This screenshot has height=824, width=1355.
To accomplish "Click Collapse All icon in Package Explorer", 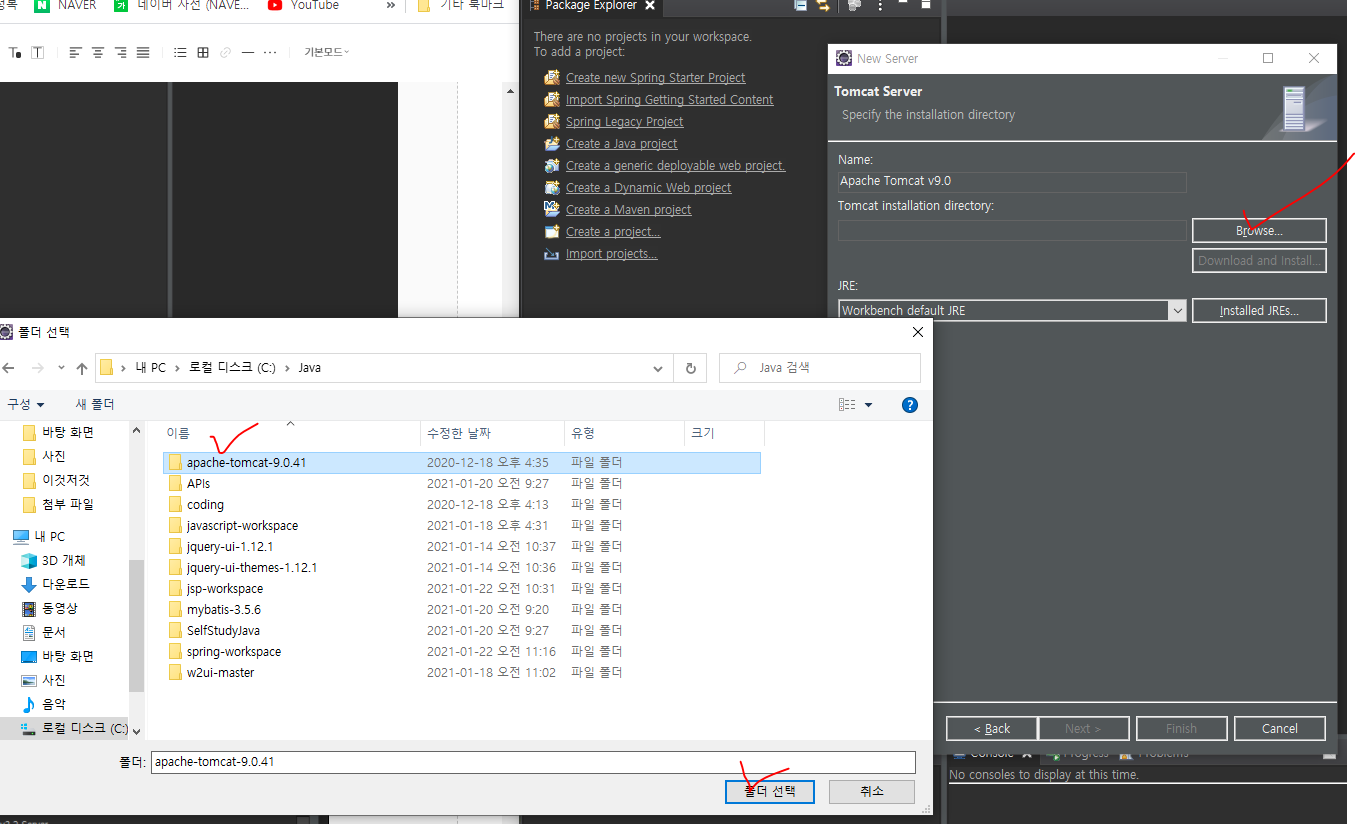I will pos(800,5).
